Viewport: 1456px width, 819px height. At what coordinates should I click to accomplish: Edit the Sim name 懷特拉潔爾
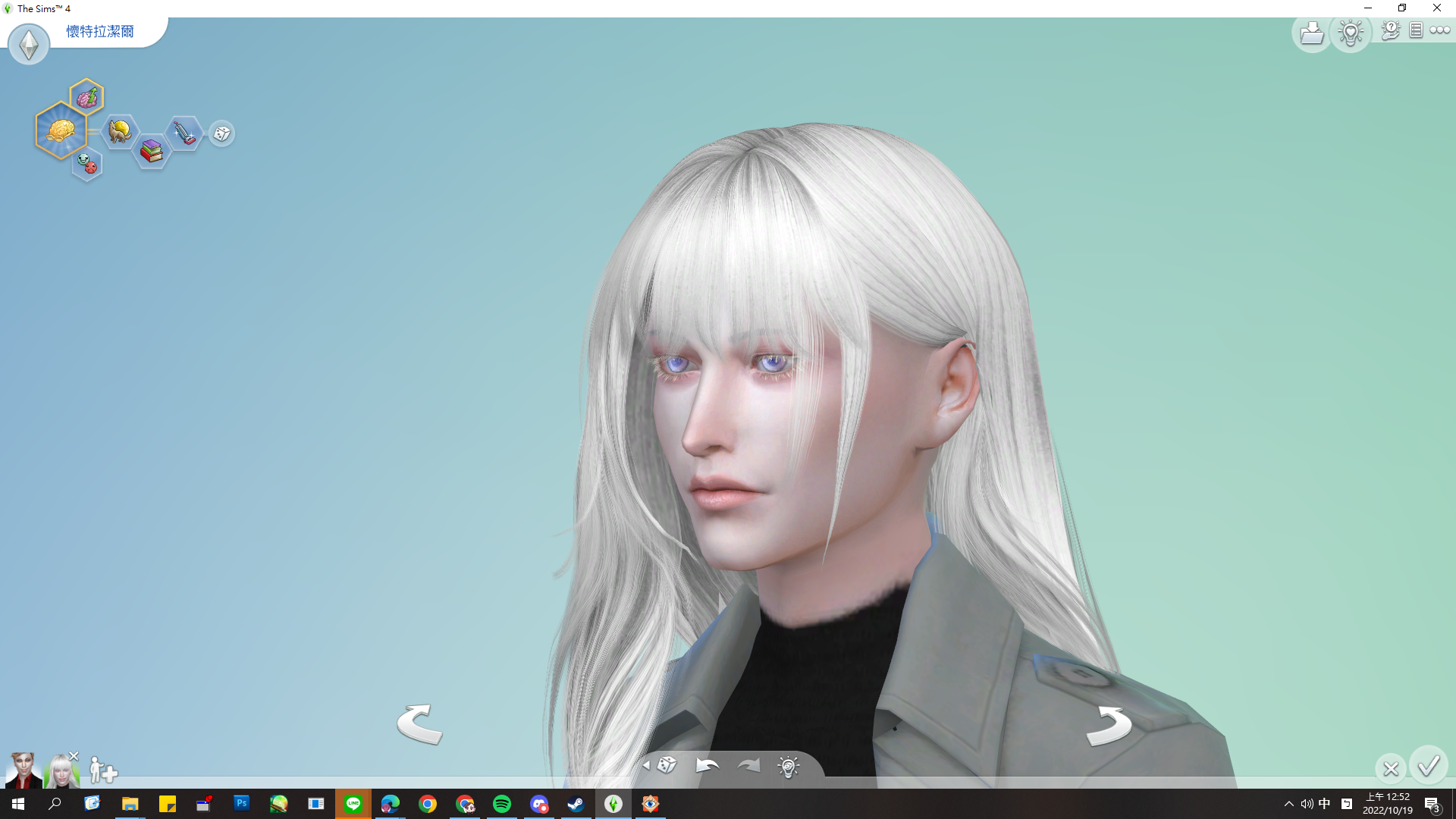[100, 31]
